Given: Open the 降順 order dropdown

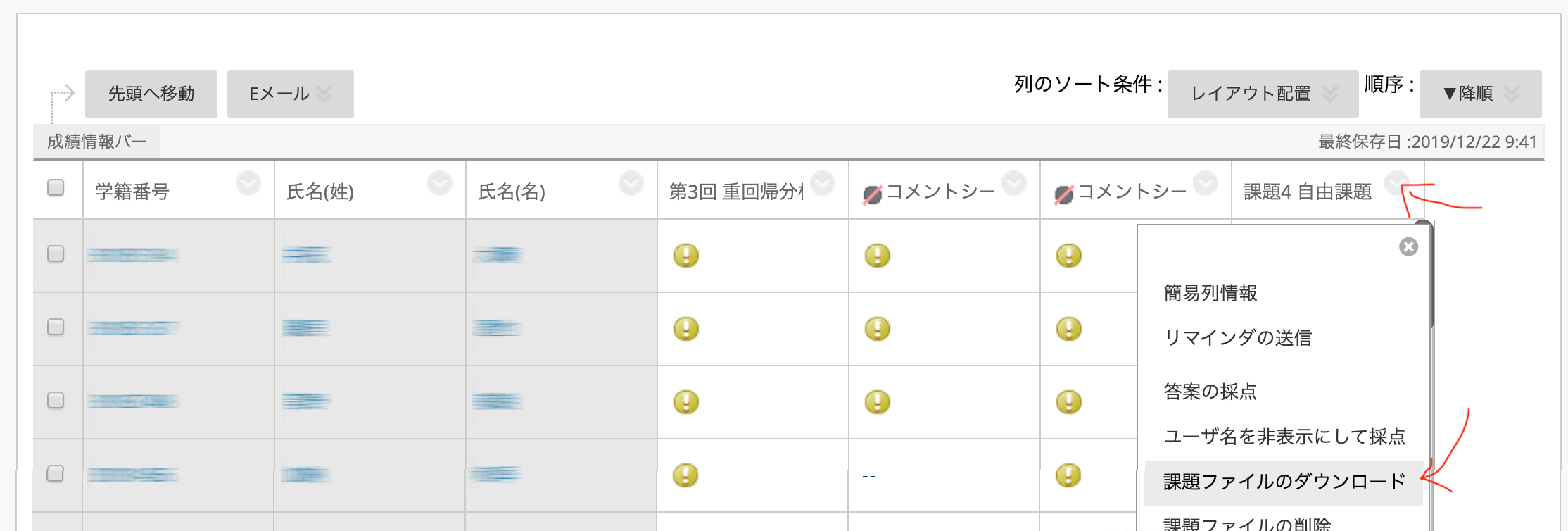Looking at the screenshot, I should 1480,94.
